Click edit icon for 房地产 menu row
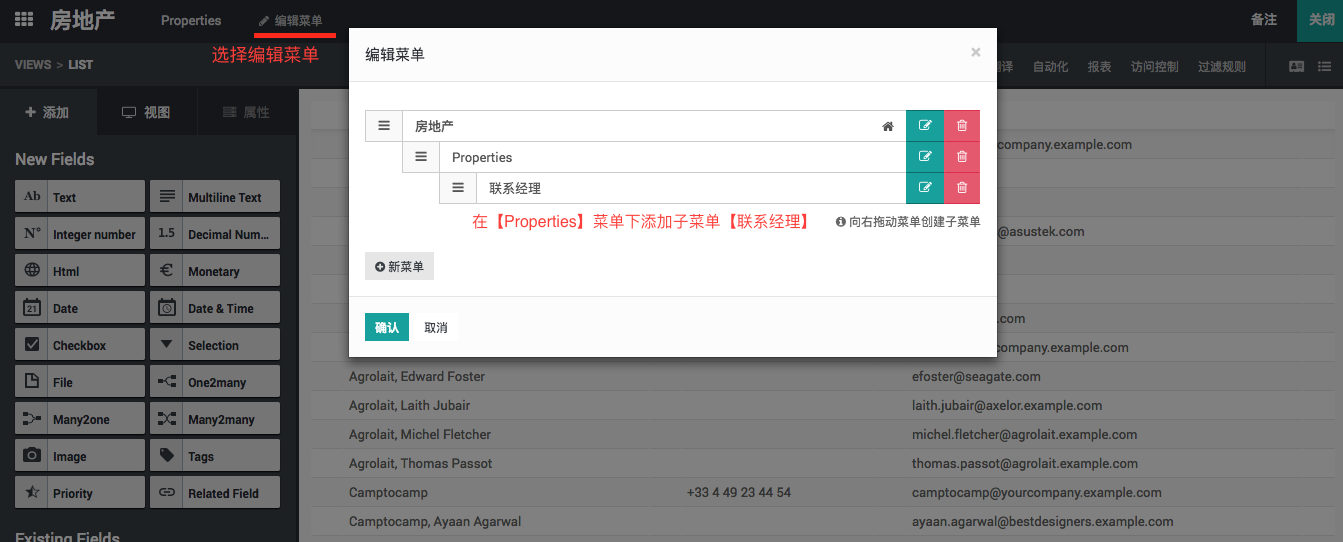 [925, 126]
